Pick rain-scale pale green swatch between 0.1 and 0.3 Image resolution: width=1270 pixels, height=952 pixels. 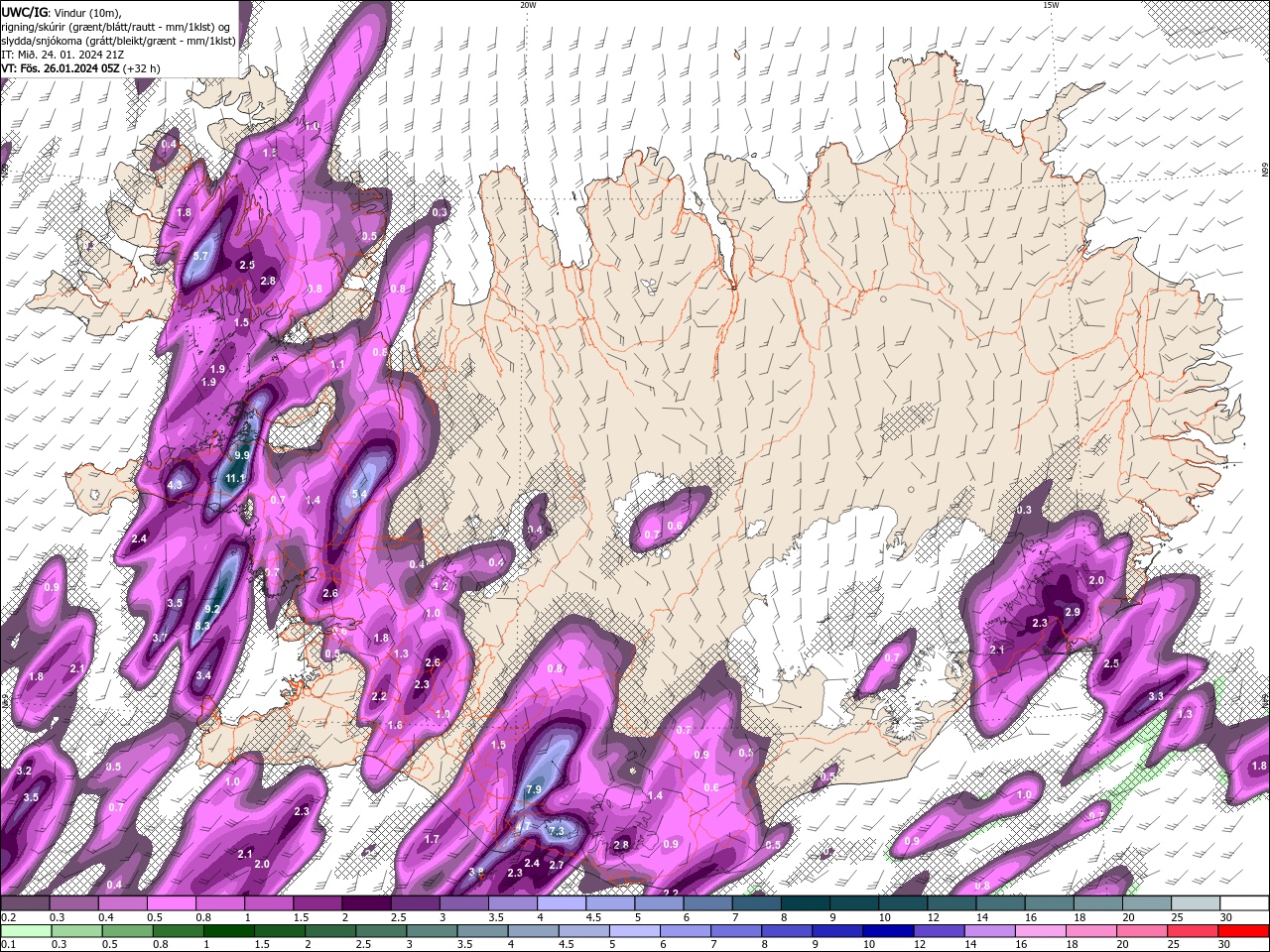click(x=26, y=930)
